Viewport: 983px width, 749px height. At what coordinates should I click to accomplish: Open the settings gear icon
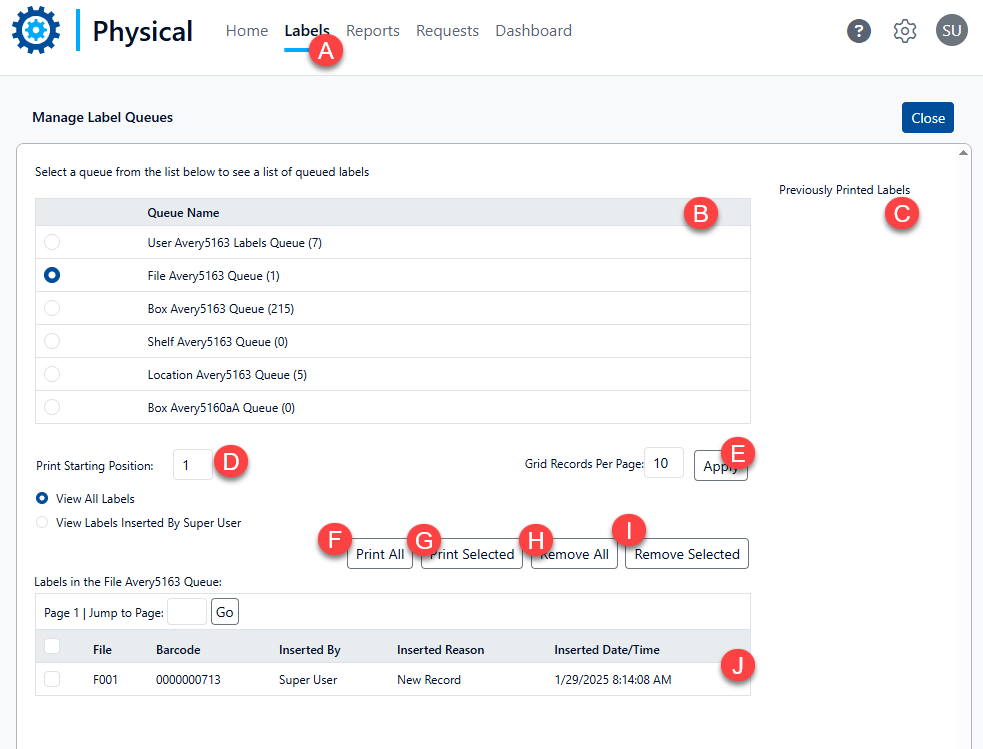pyautogui.click(x=905, y=31)
